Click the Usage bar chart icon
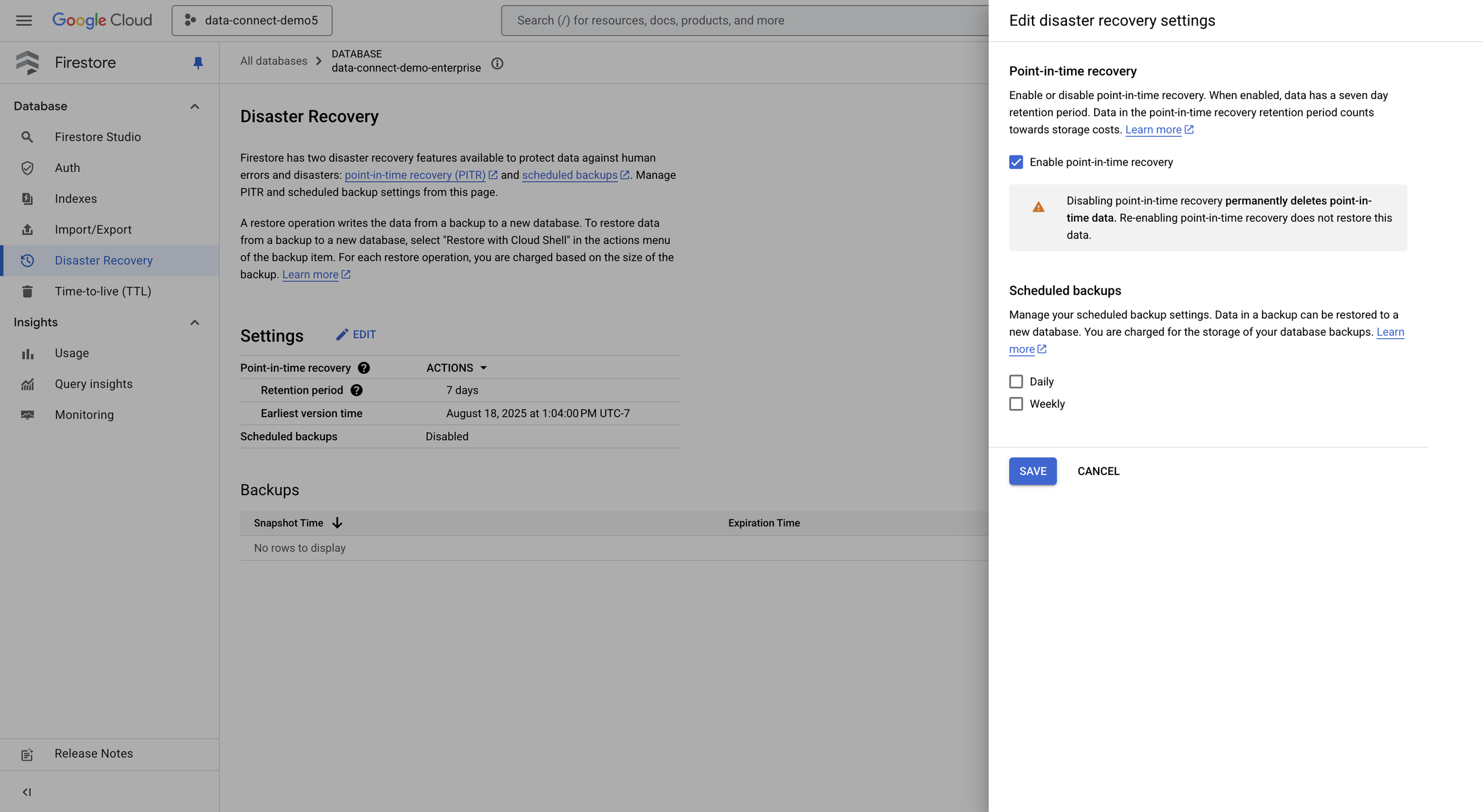This screenshot has height=812, width=1483. (x=27, y=354)
